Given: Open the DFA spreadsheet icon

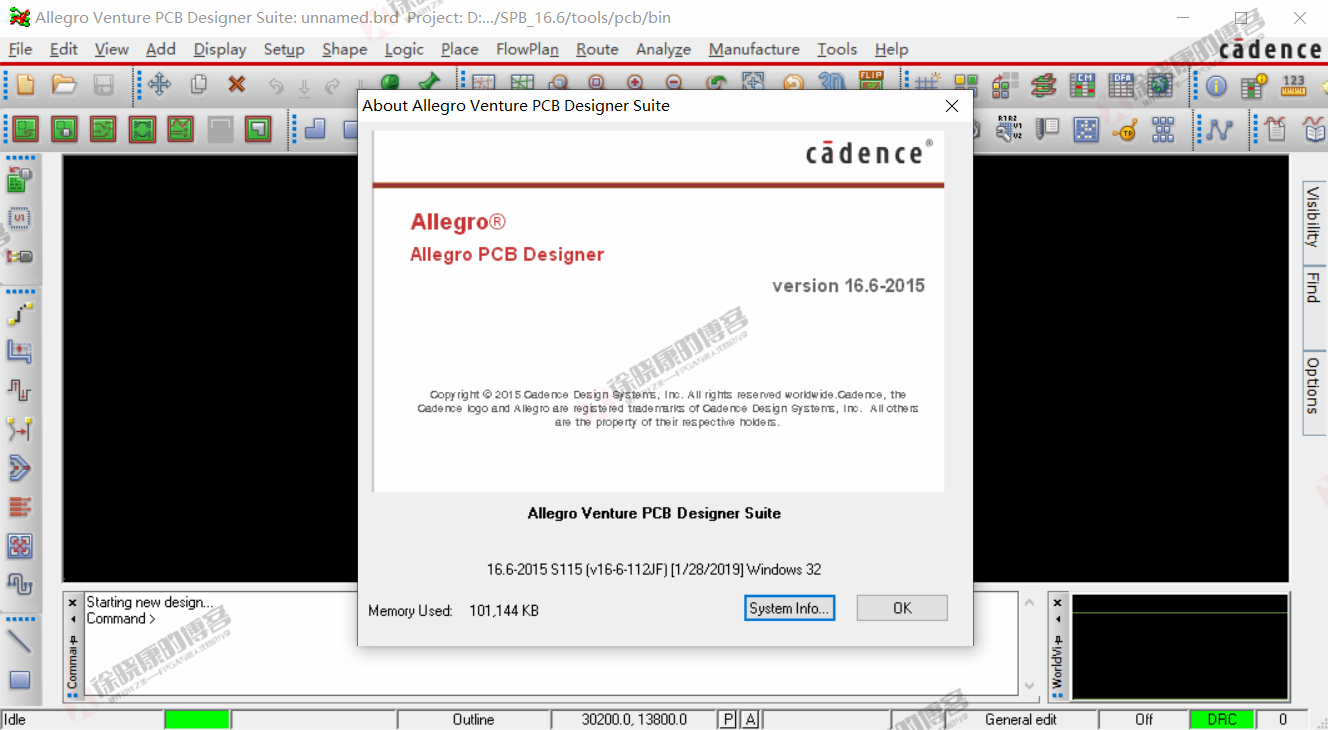Looking at the screenshot, I should (x=1121, y=85).
